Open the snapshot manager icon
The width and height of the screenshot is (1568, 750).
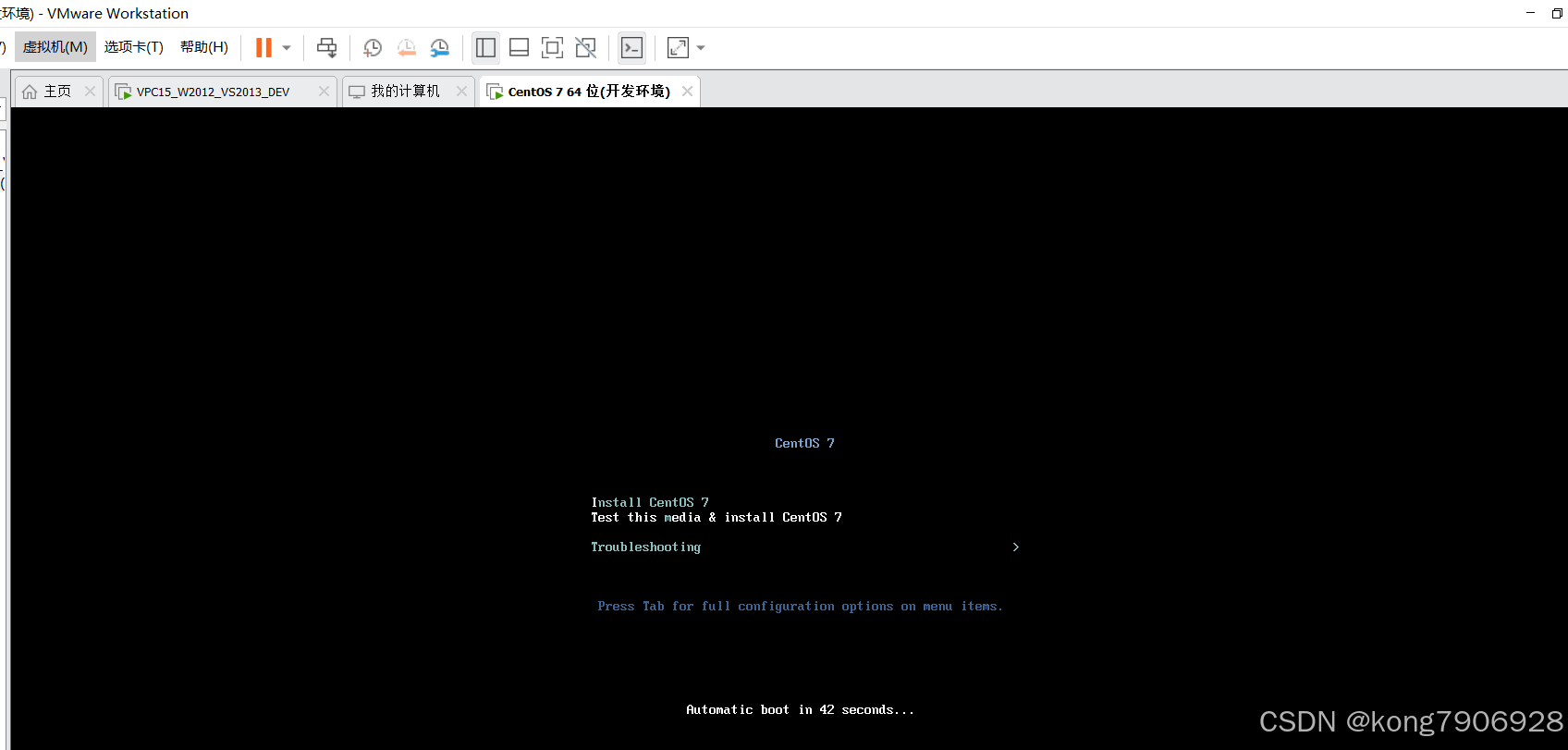pyautogui.click(x=440, y=48)
